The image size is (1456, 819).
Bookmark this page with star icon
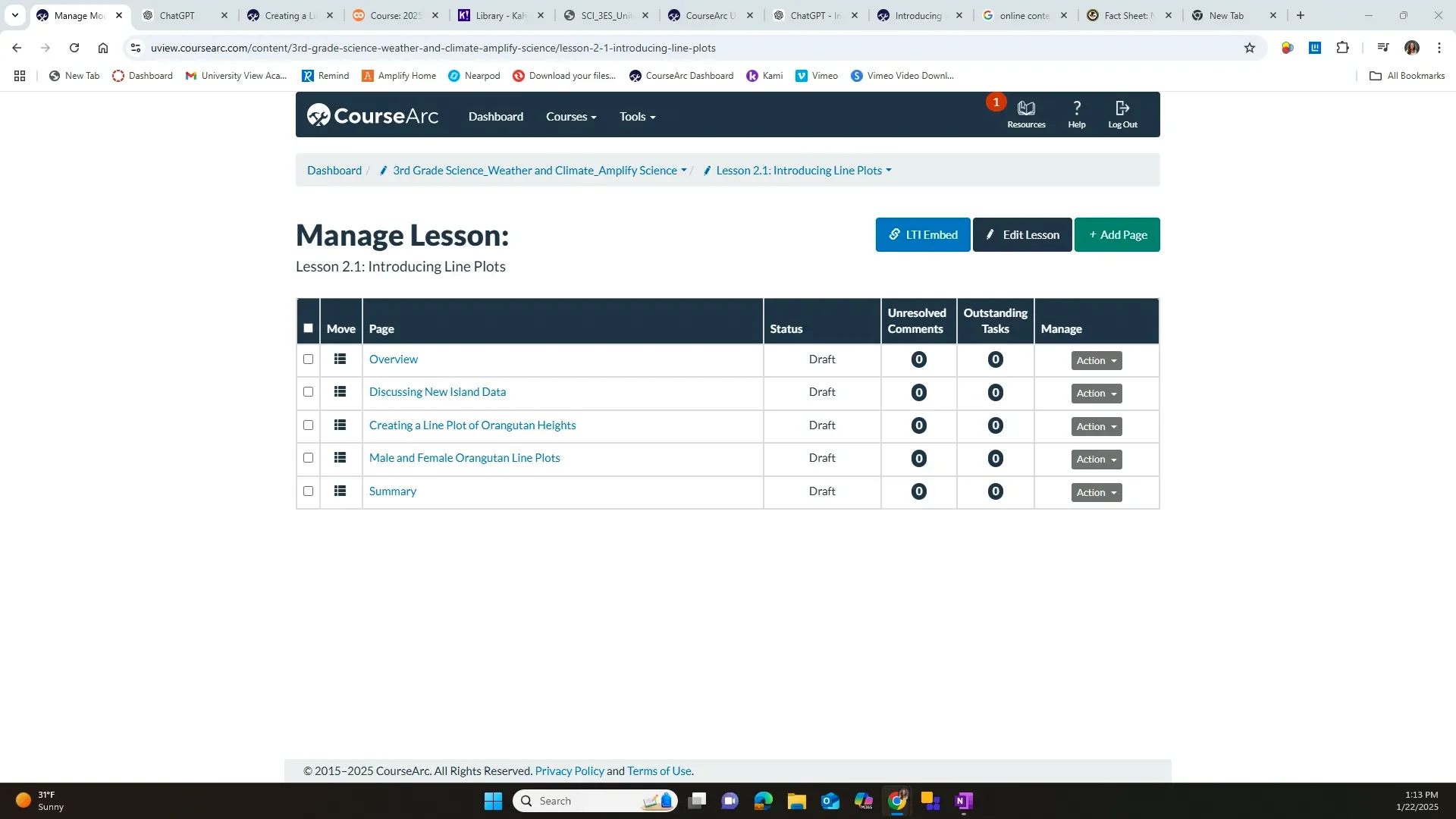[1250, 48]
